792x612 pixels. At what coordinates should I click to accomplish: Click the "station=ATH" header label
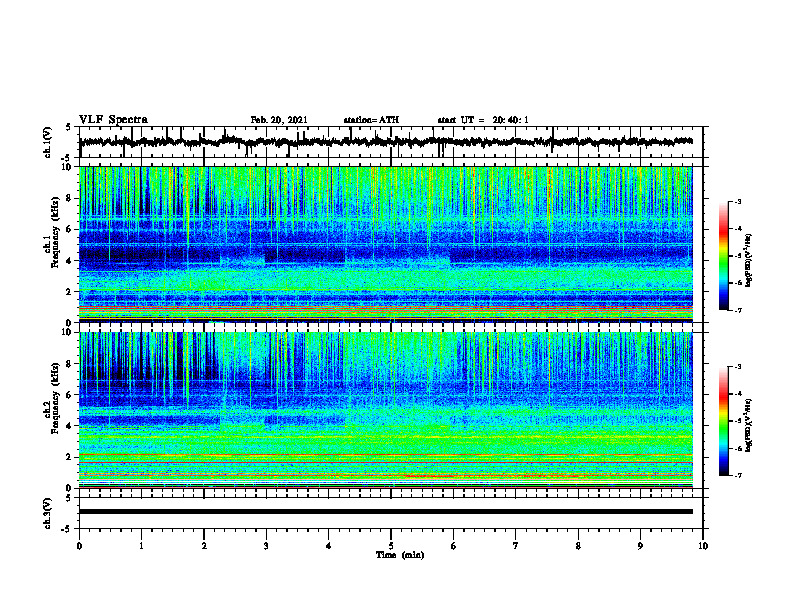coord(371,120)
